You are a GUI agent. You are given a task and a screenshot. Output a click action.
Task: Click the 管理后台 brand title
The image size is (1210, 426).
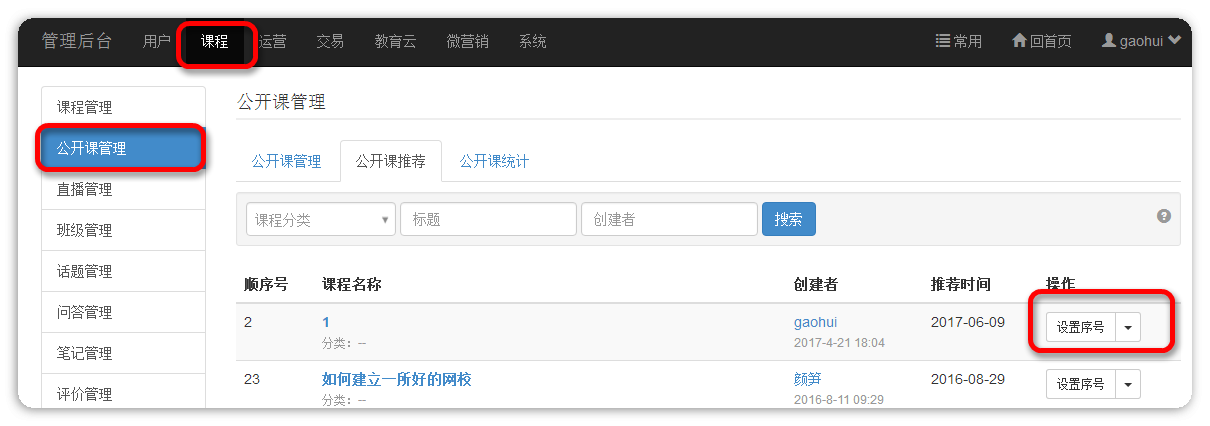(x=77, y=42)
